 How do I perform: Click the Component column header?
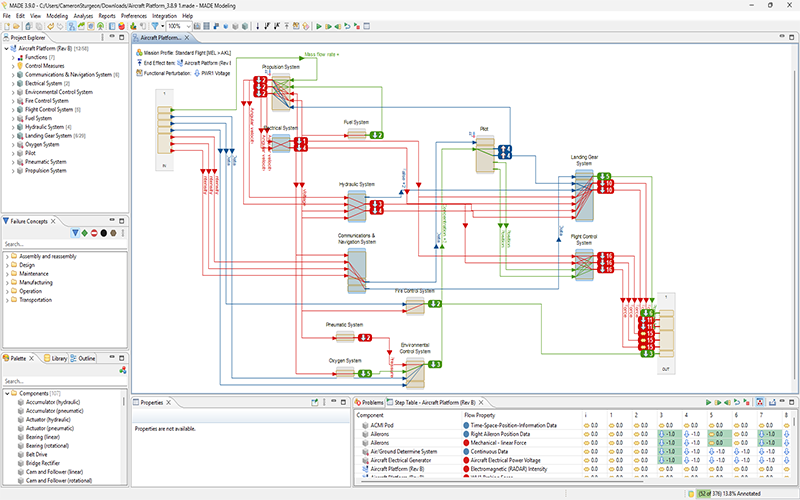370,415
